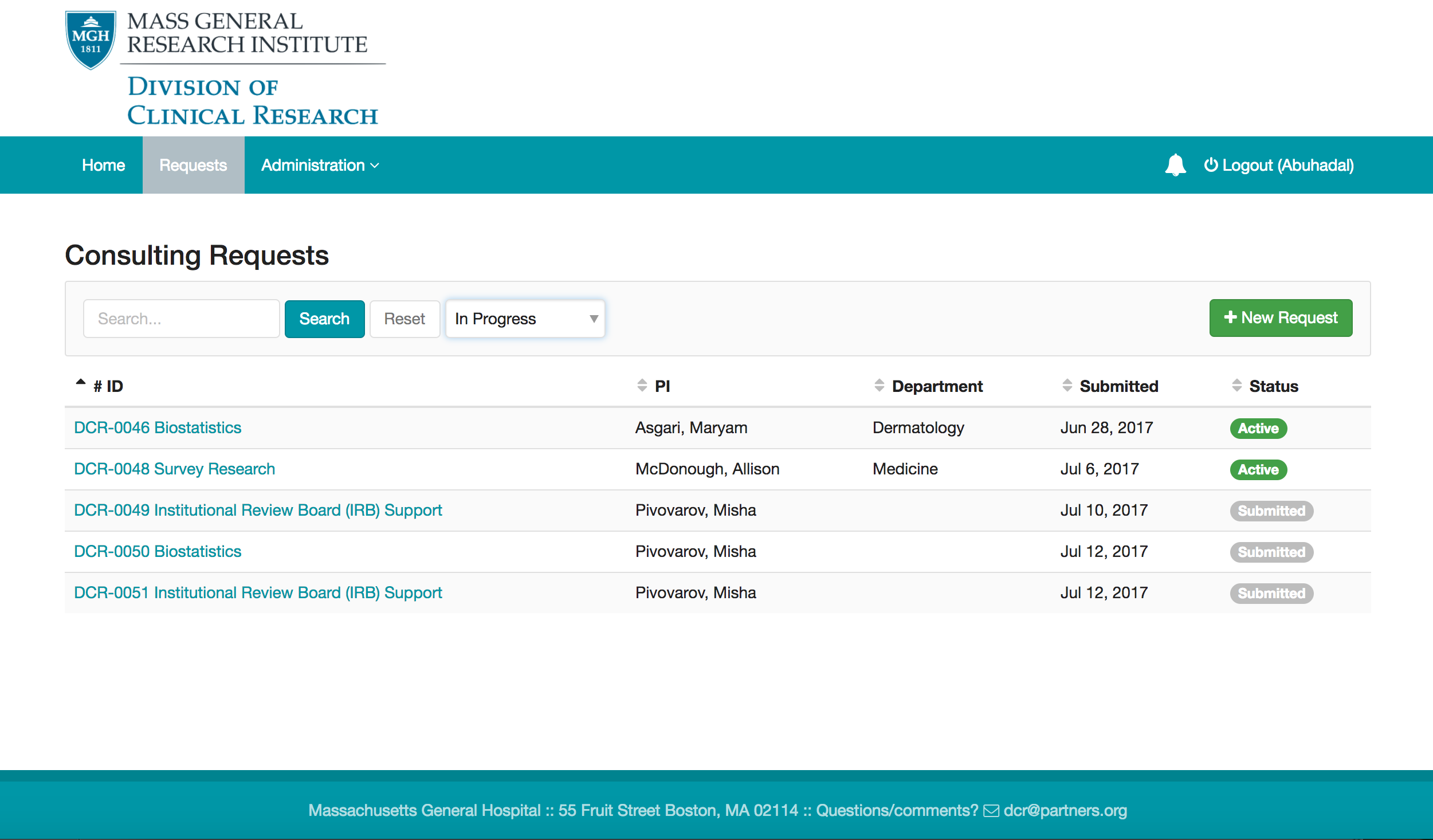Click the Search button

pyautogui.click(x=324, y=317)
